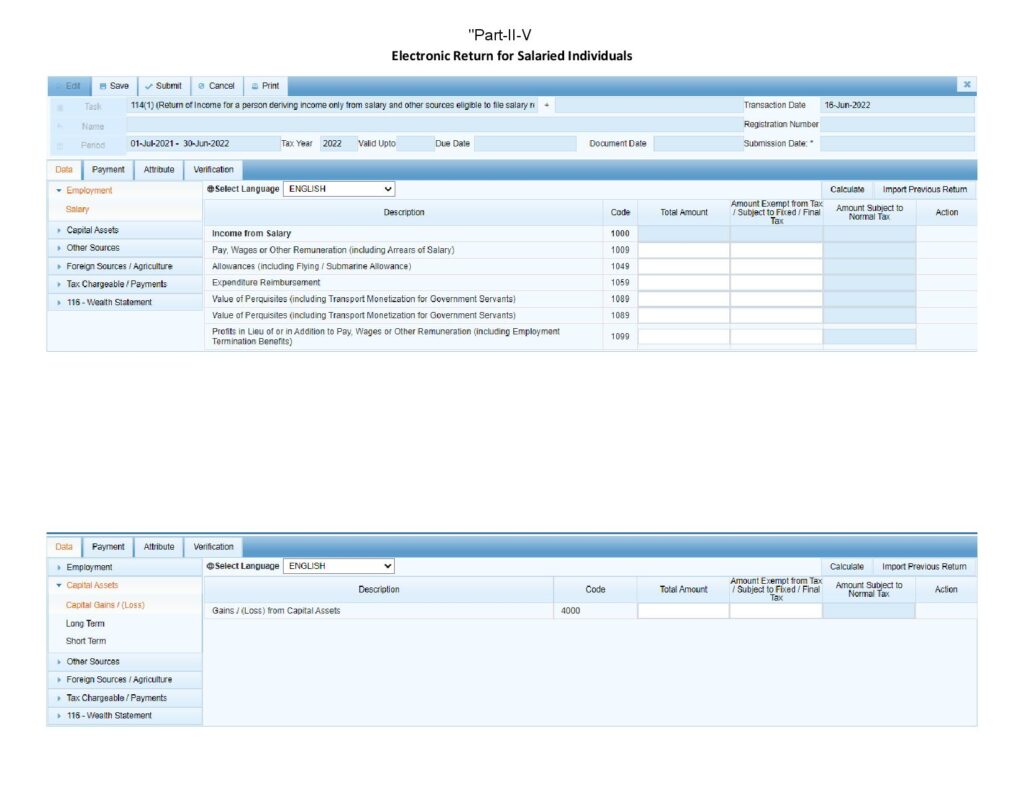
Task: Select Salary in the Employment sidebar
Action: 77,210
